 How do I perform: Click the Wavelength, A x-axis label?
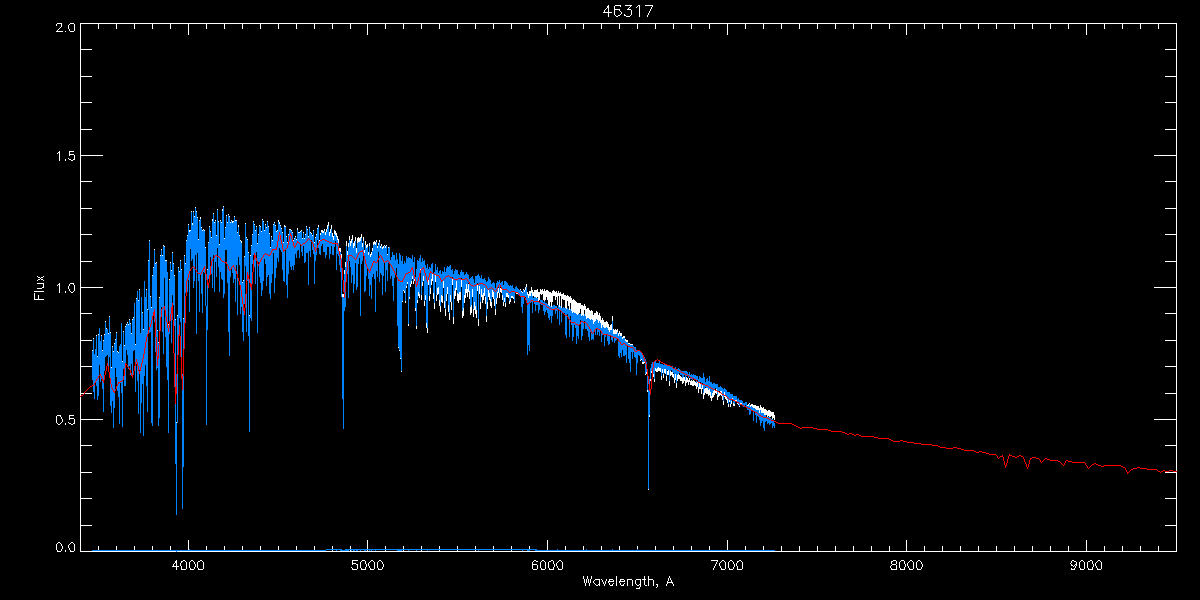point(627,582)
